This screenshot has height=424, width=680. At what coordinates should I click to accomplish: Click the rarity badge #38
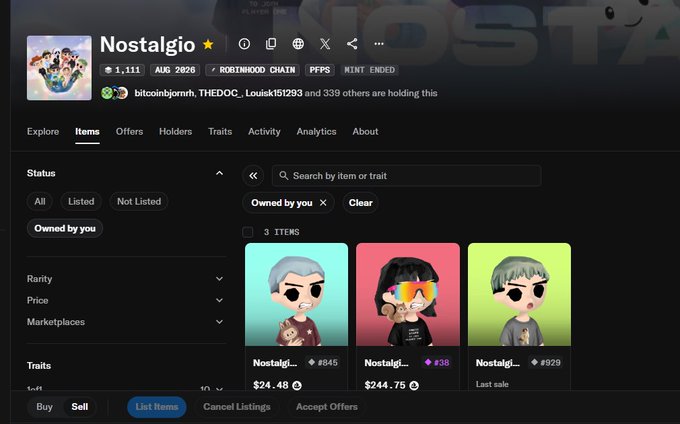click(437, 362)
